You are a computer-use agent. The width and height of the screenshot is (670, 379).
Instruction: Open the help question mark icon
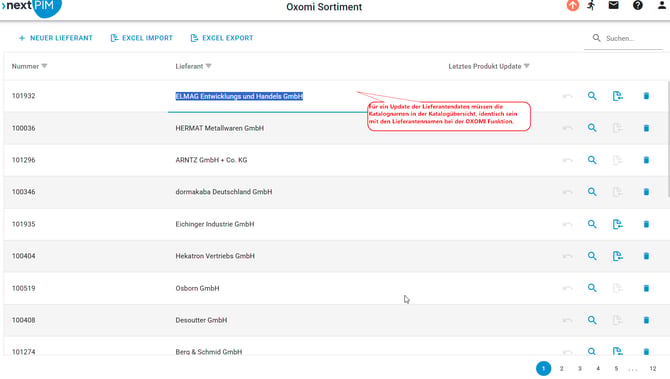[x=638, y=5]
